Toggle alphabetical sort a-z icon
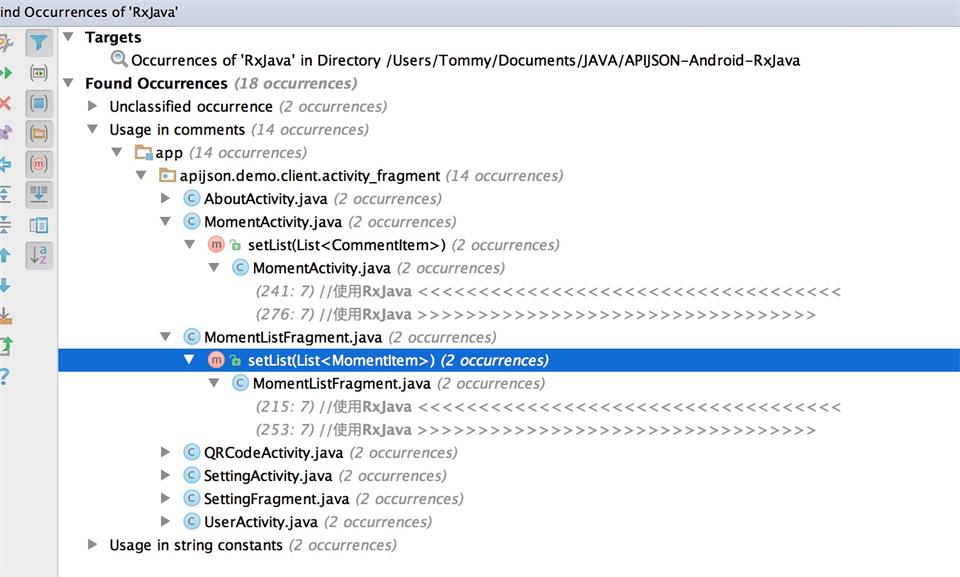Image resolution: width=960 pixels, height=577 pixels. pyautogui.click(x=39, y=255)
